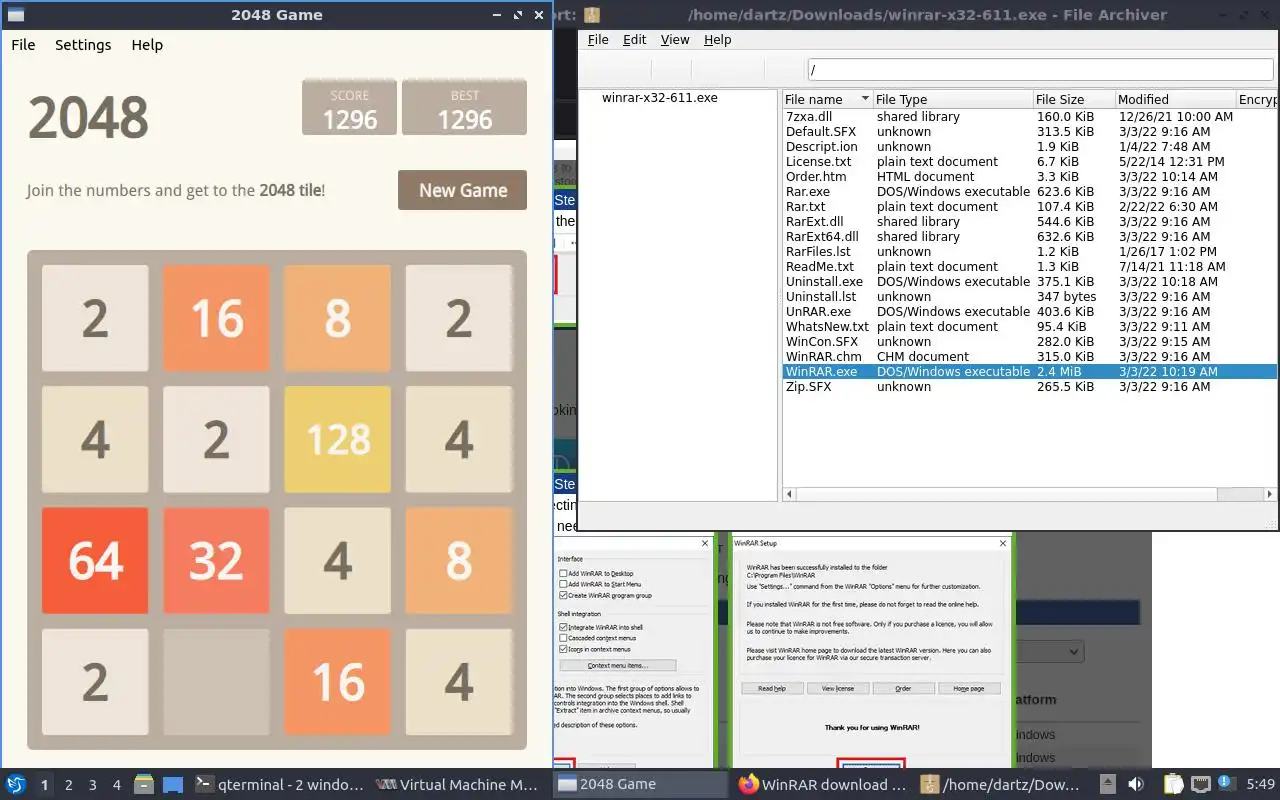Select the Uninstall.exe file row

click(1029, 282)
